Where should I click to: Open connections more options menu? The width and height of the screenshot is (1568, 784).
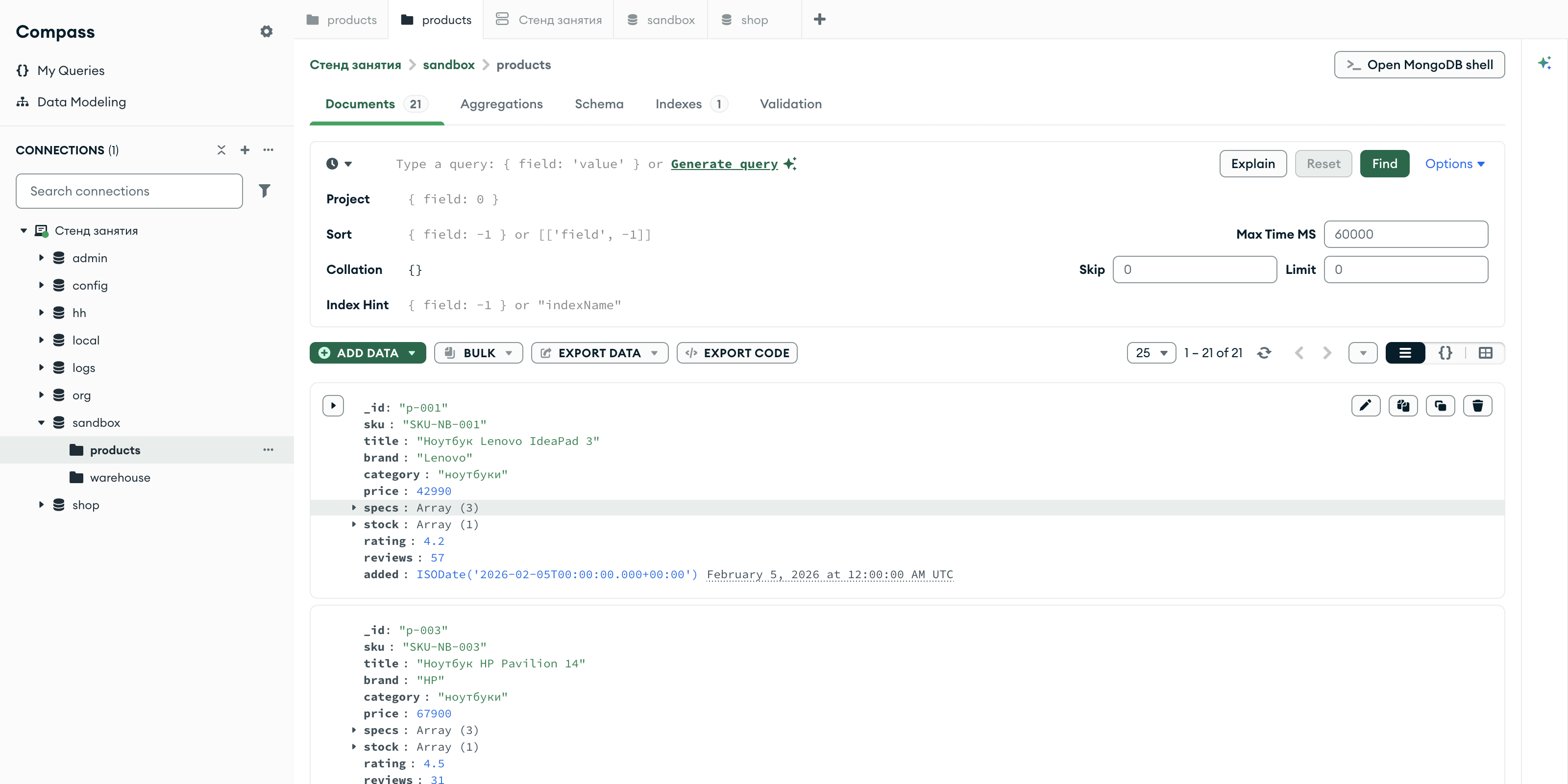(x=269, y=150)
